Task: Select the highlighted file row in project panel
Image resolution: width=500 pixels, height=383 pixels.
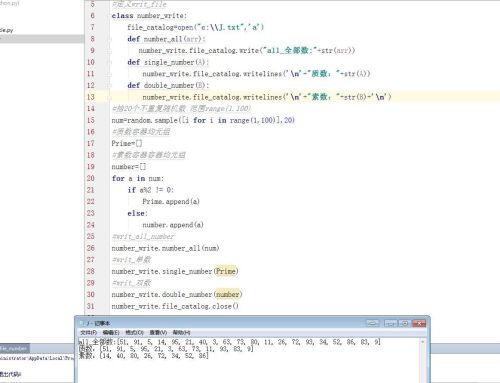Action: (42, 39)
